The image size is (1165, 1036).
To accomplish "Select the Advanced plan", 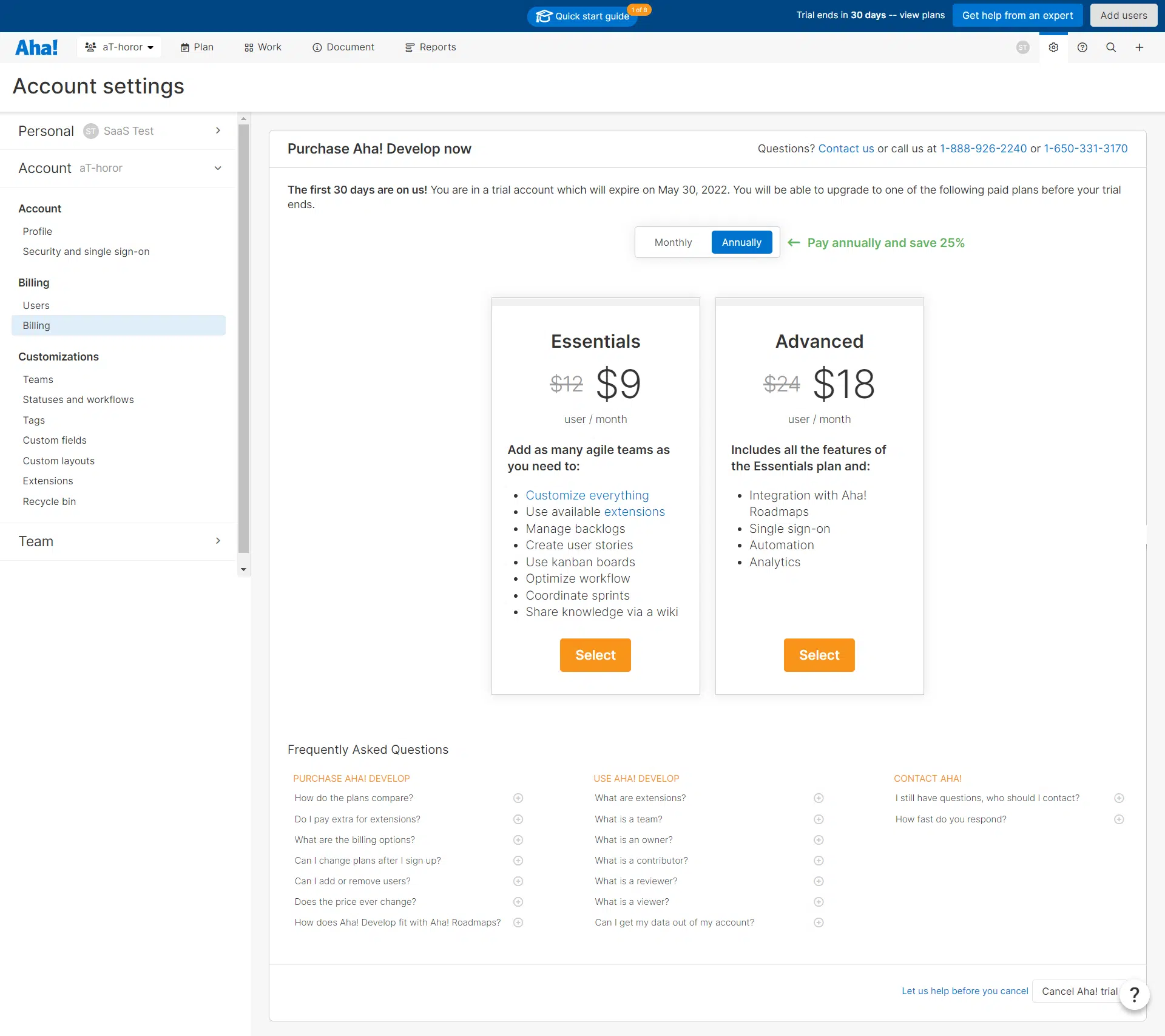I will click(819, 655).
